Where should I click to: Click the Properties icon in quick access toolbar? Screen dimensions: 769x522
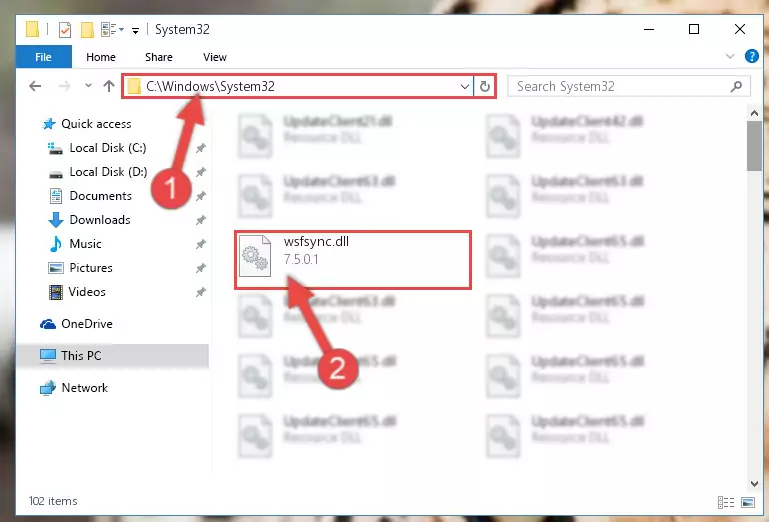coord(64,30)
